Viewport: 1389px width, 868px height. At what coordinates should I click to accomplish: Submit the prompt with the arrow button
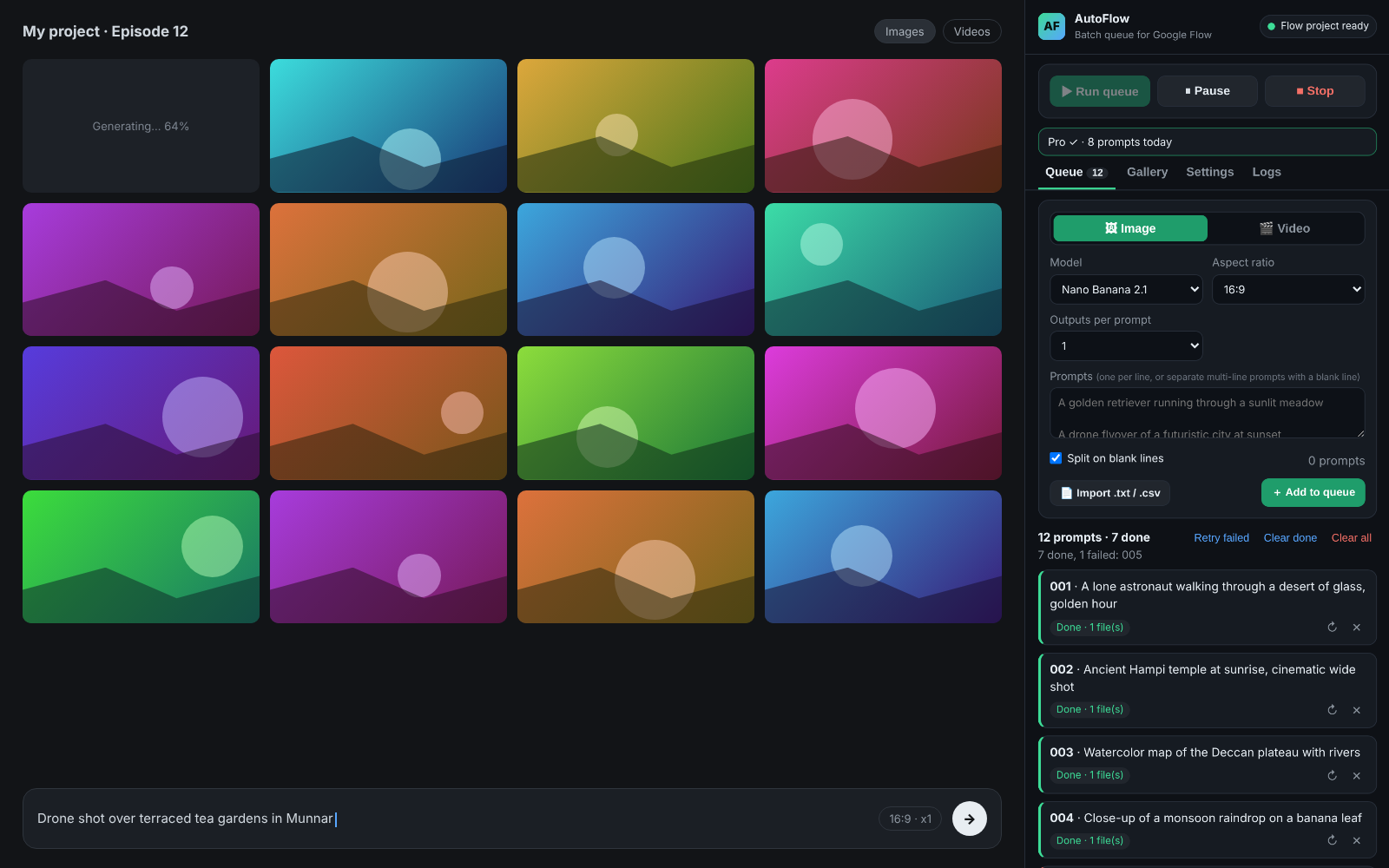point(969,819)
